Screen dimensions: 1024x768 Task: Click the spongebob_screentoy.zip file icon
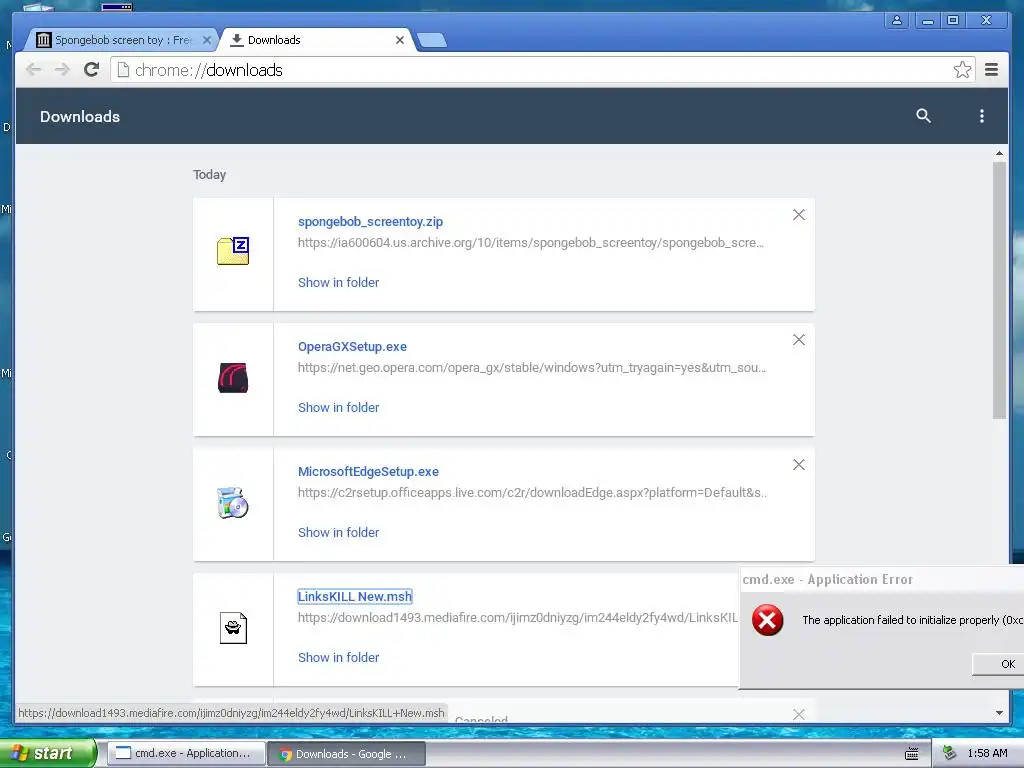click(x=233, y=251)
